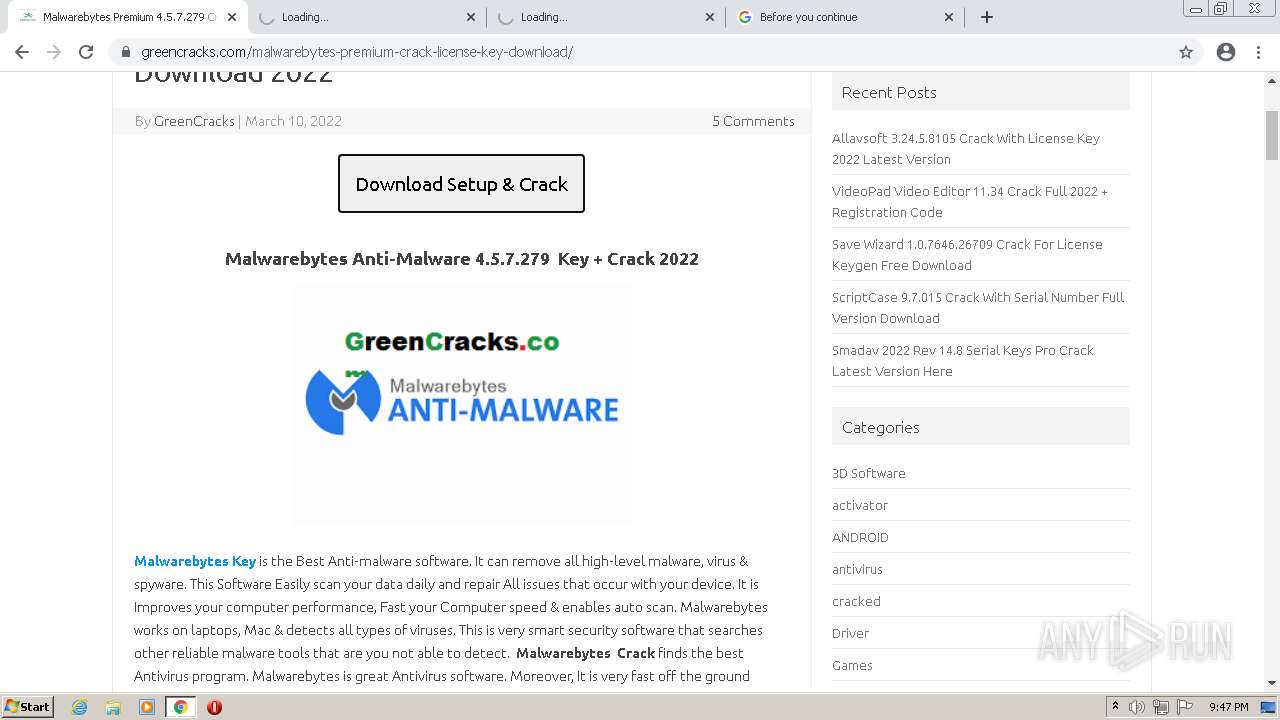The height and width of the screenshot is (720, 1280).
Task: Open the 5 Comments link
Action: pos(753,121)
